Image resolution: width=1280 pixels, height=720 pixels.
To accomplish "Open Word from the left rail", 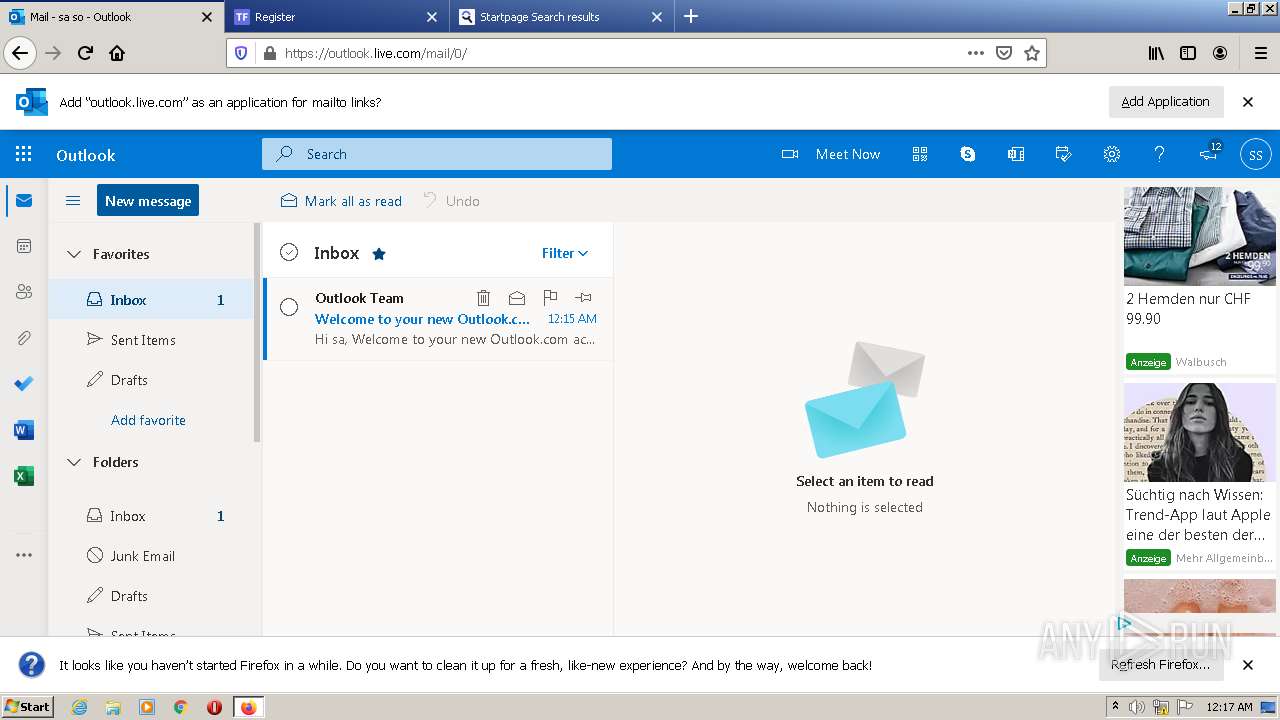I will click(x=24, y=430).
